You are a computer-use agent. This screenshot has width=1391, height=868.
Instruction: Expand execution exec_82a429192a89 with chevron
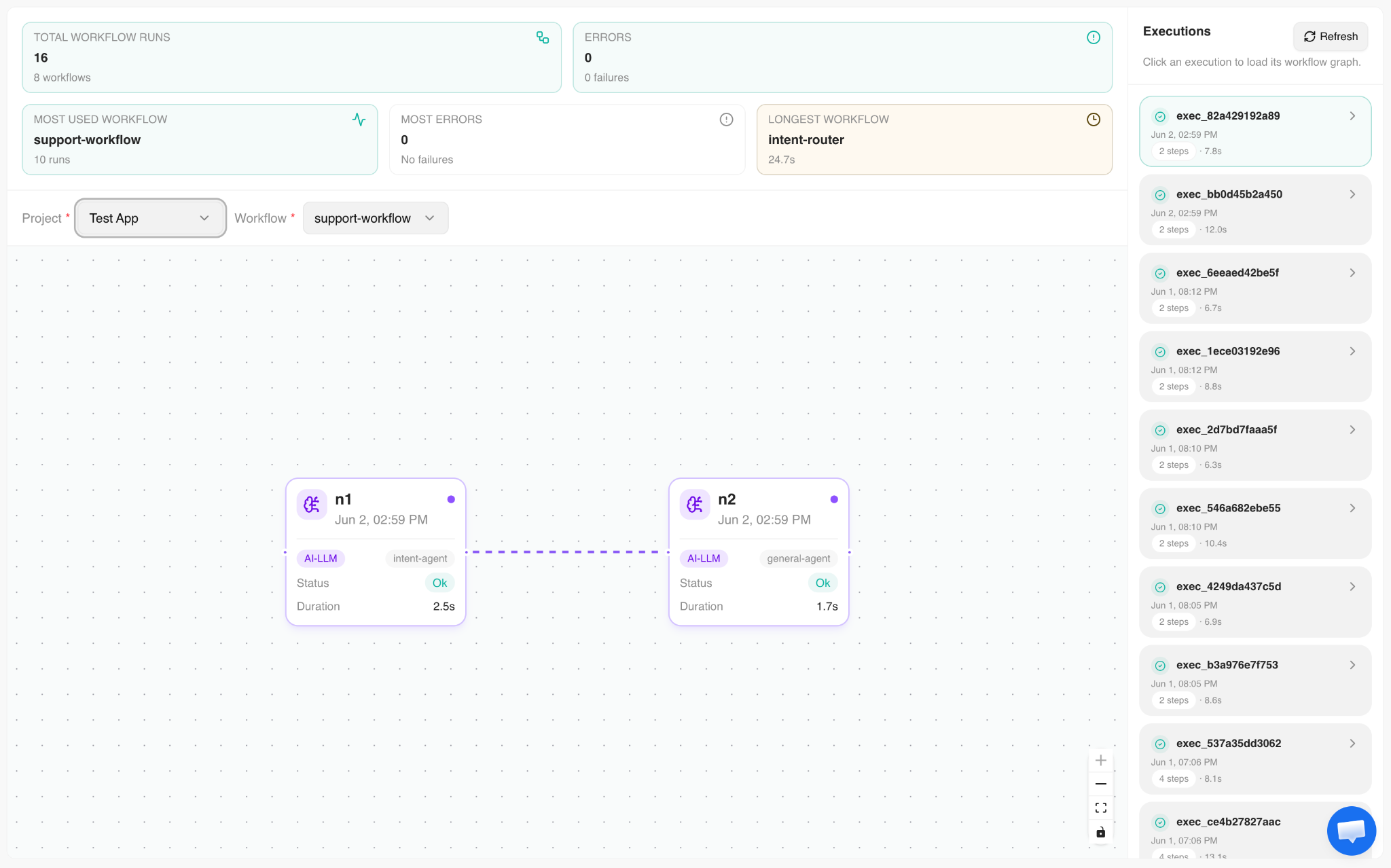(1352, 116)
